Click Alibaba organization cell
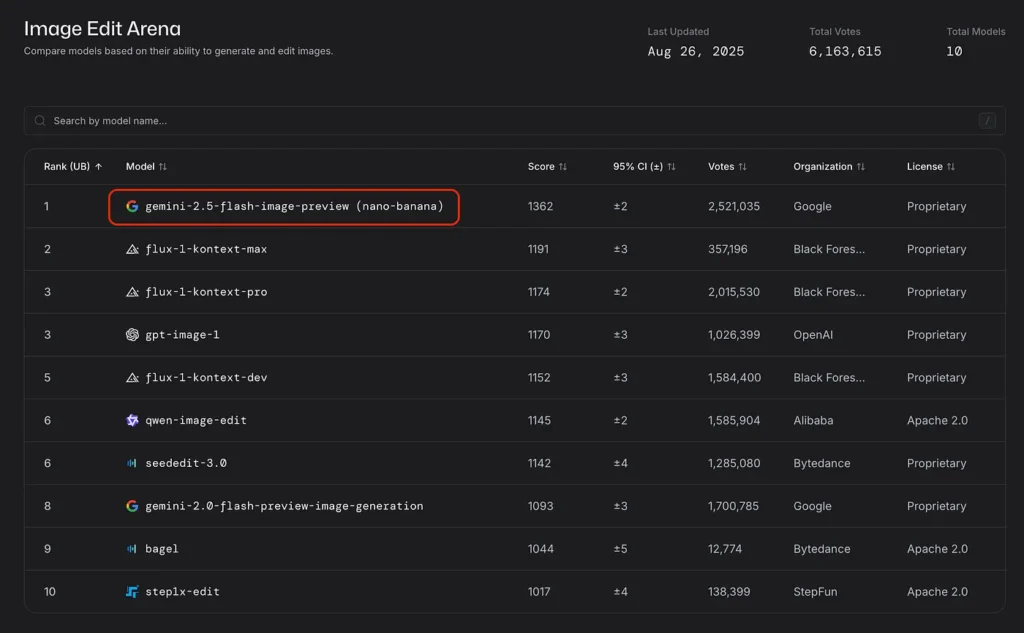The width and height of the screenshot is (1024, 633). 813,420
